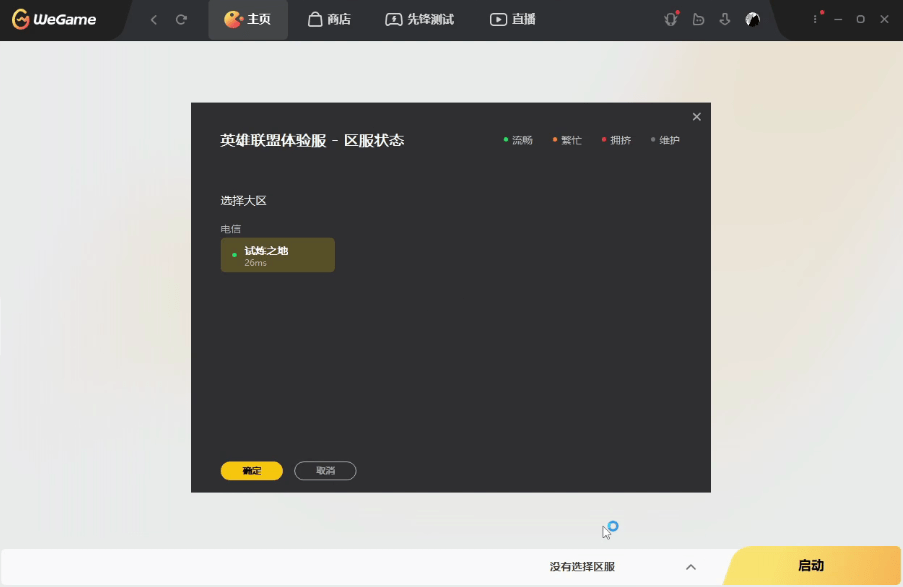Open the 商店 store tab
The image size is (903, 587).
click(x=329, y=20)
